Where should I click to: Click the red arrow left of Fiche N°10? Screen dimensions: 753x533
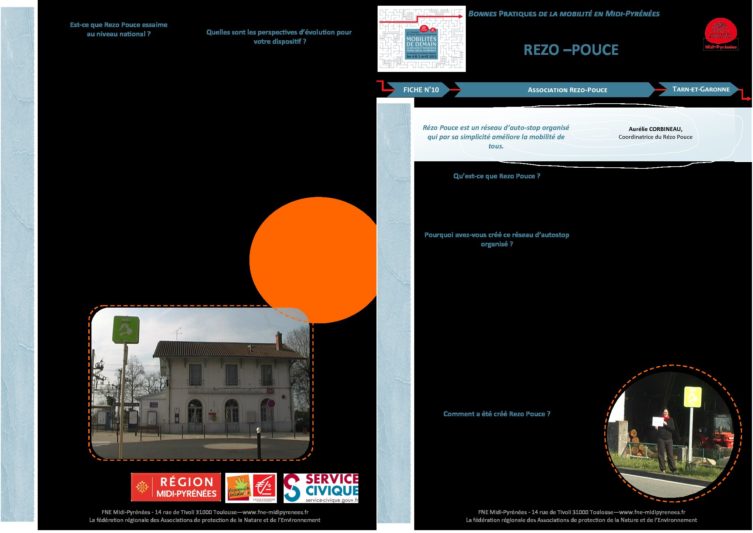(382, 88)
